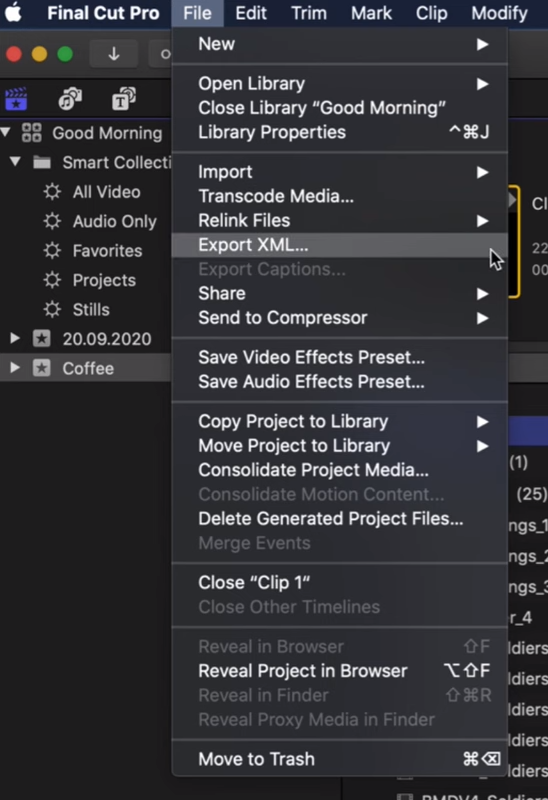Show the Libraries sidebar clapperboard icon
Screen dimensions: 548x800
click(16, 99)
